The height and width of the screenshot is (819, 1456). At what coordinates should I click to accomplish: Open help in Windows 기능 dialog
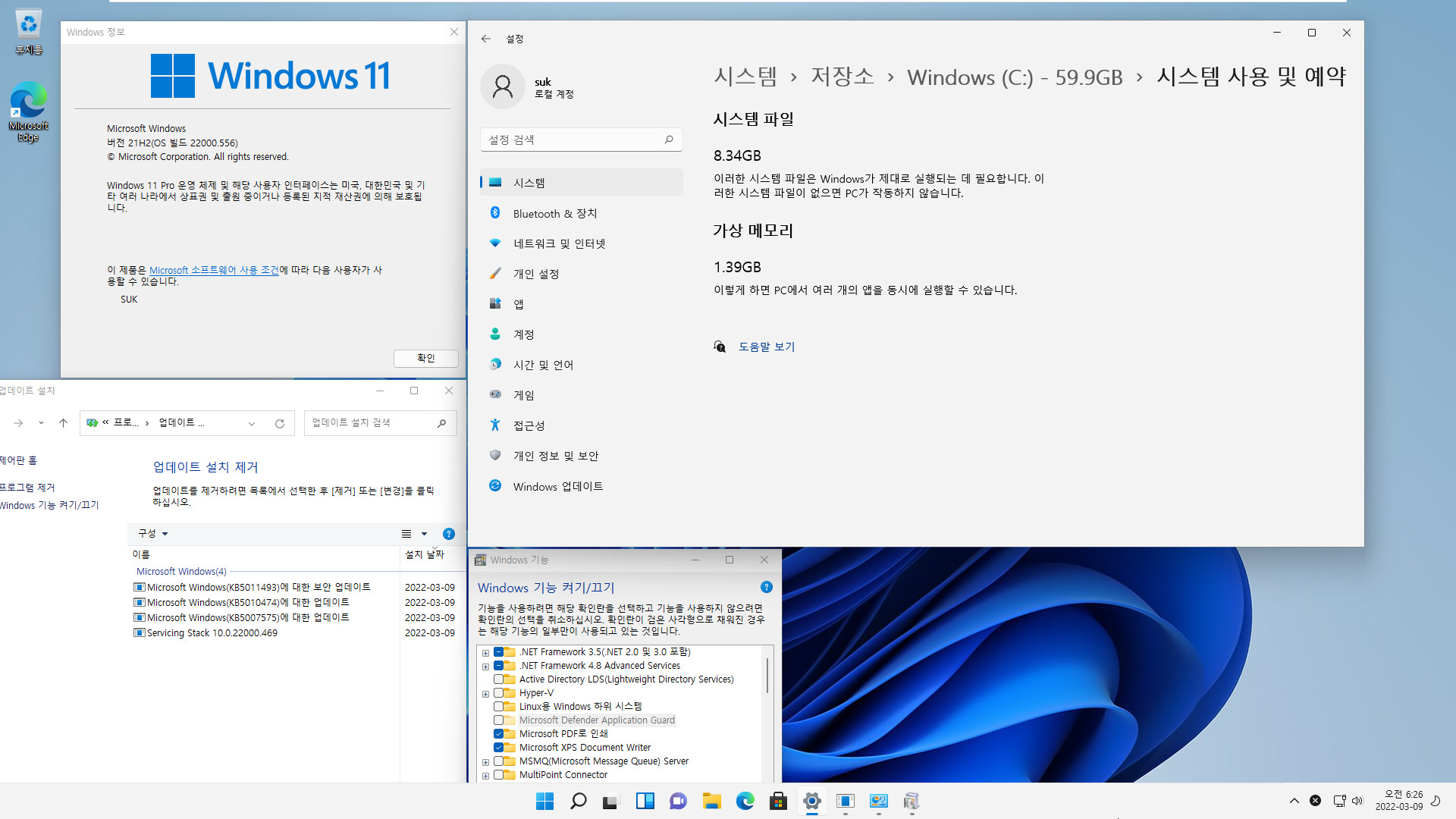766,587
